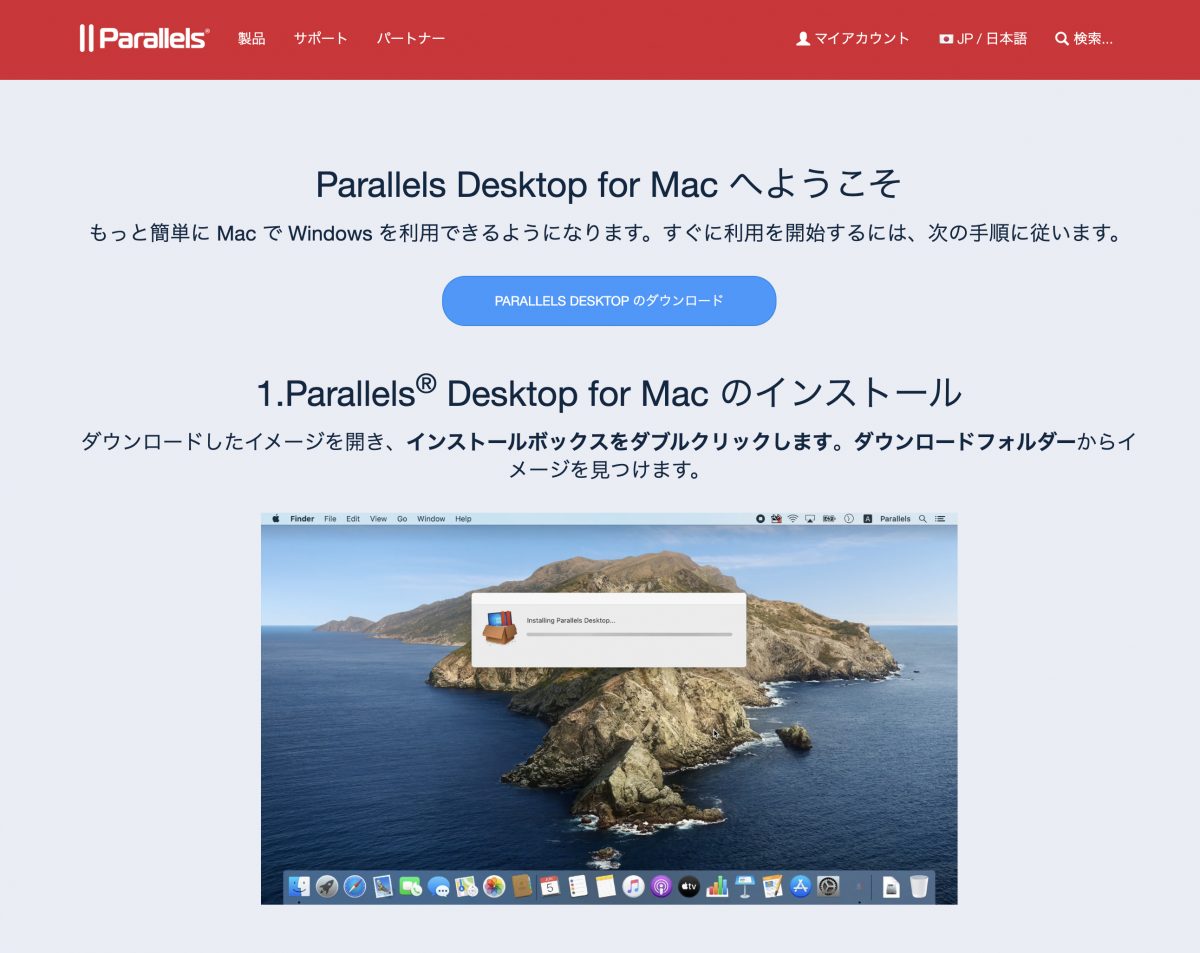Click the Apple TV icon in the pictured Dock

coord(689,886)
